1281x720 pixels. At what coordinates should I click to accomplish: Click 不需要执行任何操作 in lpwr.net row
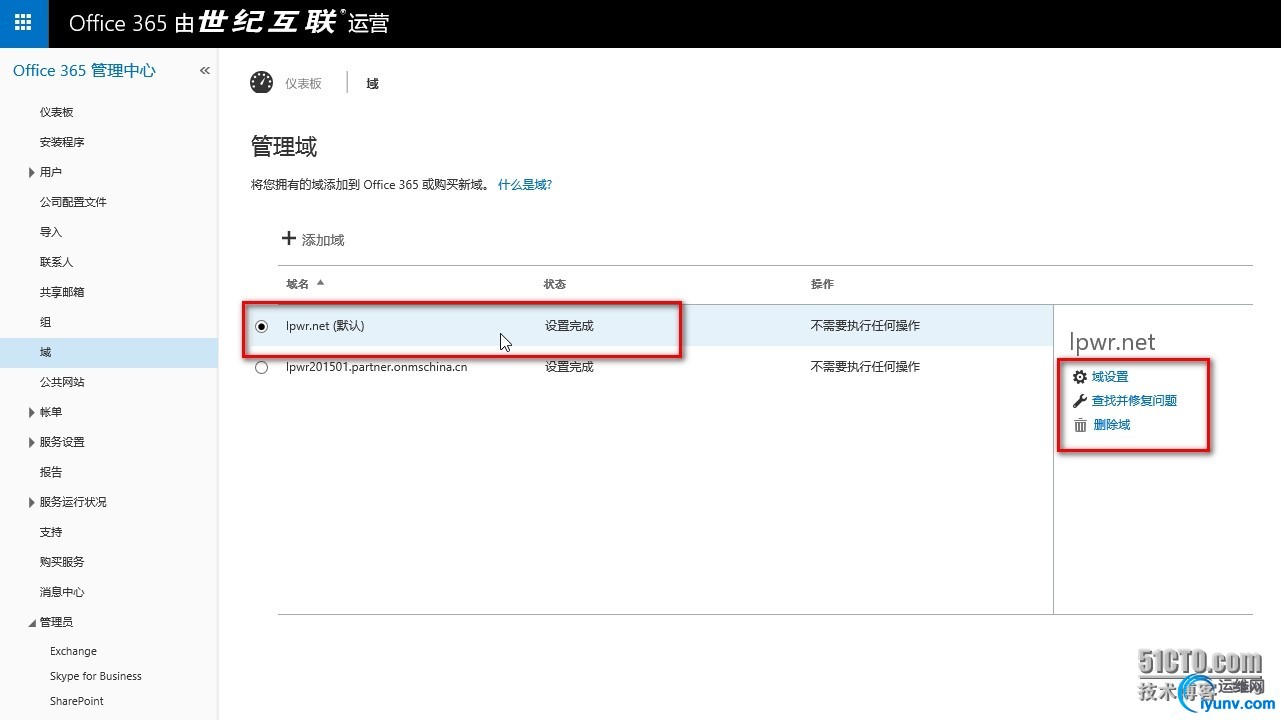coord(865,326)
